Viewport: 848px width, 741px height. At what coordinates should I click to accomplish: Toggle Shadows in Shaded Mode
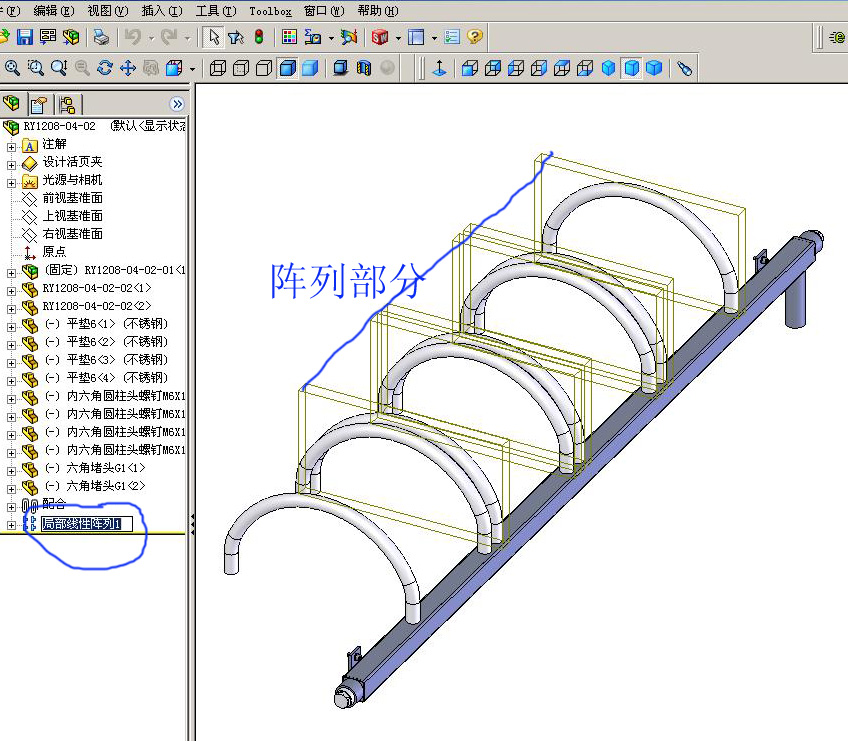coord(341,68)
